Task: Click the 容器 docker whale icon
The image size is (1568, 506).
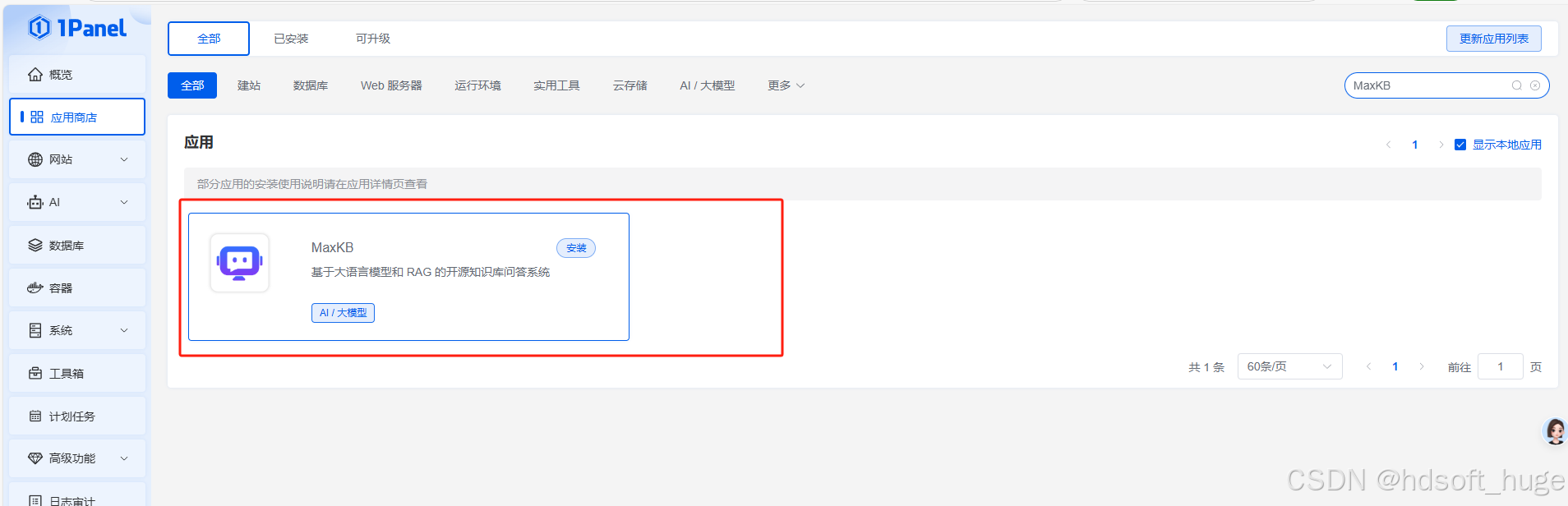Action: (35, 287)
